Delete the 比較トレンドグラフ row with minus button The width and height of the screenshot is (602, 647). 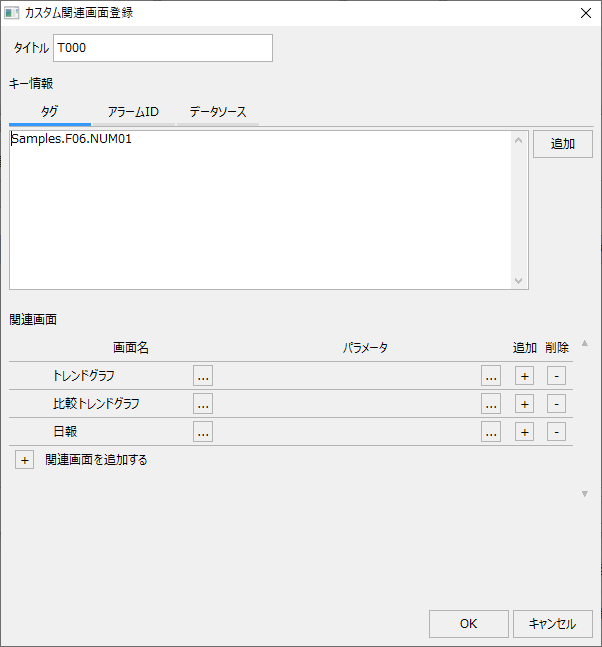pyautogui.click(x=556, y=404)
